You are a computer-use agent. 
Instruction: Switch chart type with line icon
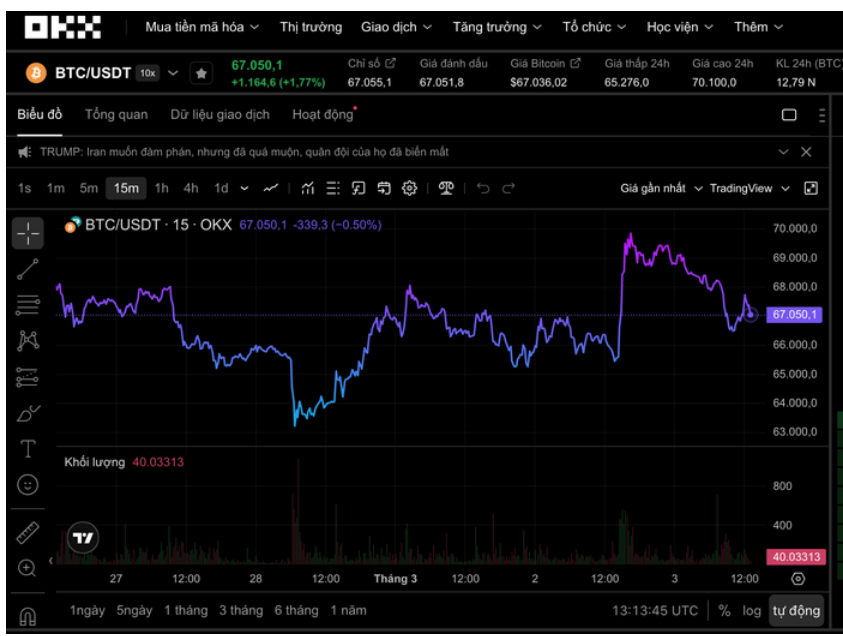click(x=270, y=188)
